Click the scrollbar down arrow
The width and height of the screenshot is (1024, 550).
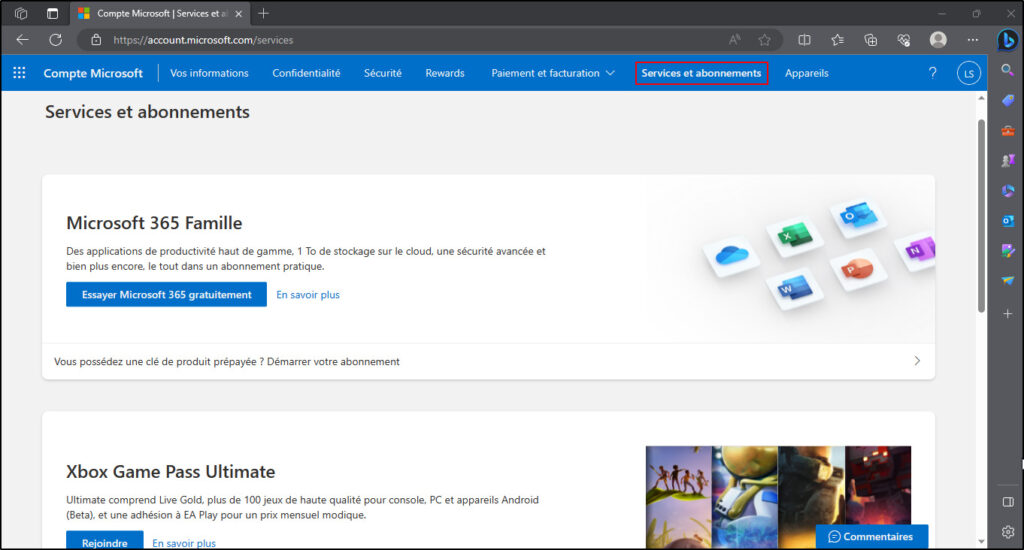pyautogui.click(x=981, y=542)
